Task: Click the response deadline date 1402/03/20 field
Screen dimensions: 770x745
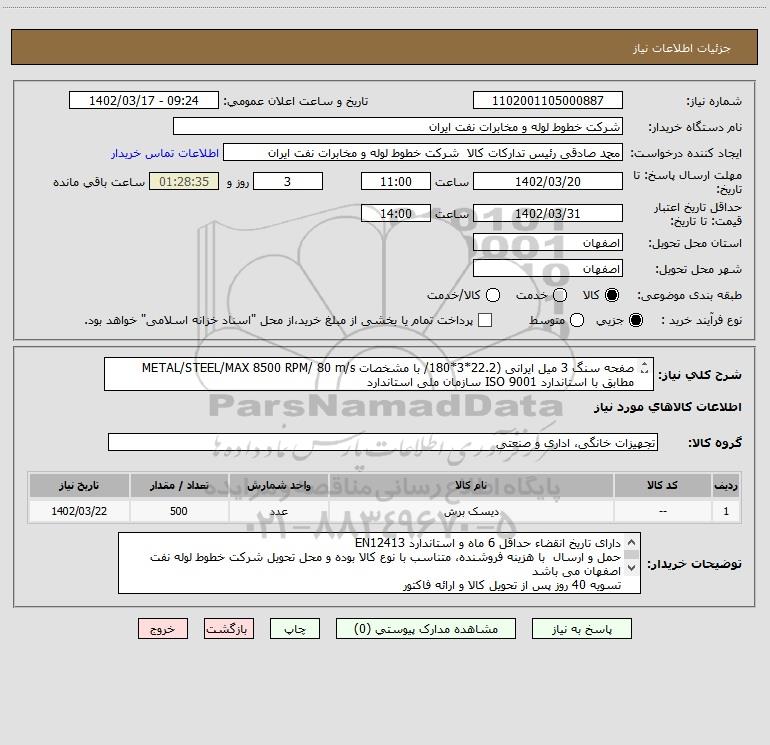Action: tap(548, 181)
